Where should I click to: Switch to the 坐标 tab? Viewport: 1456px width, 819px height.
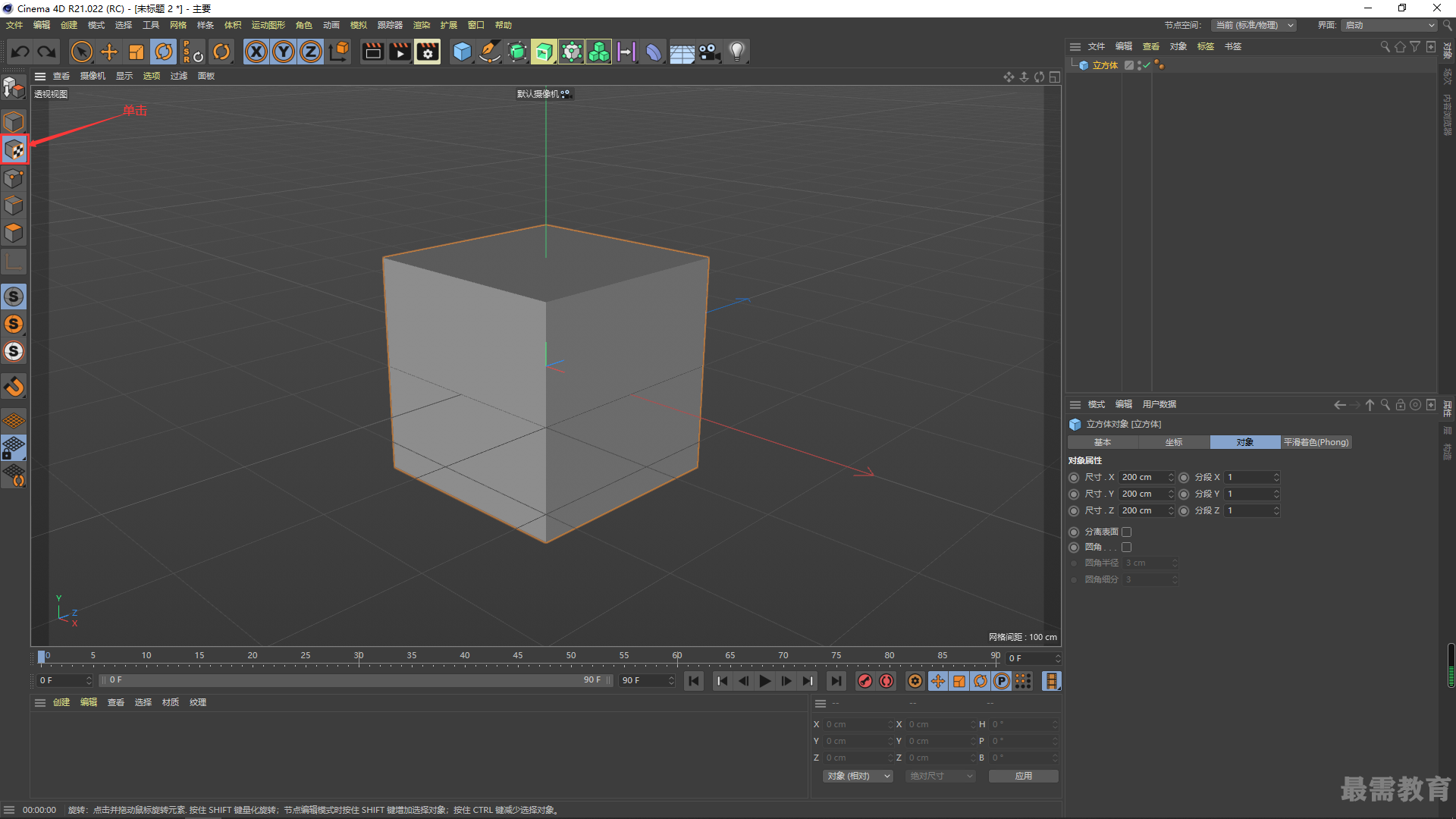[1174, 442]
